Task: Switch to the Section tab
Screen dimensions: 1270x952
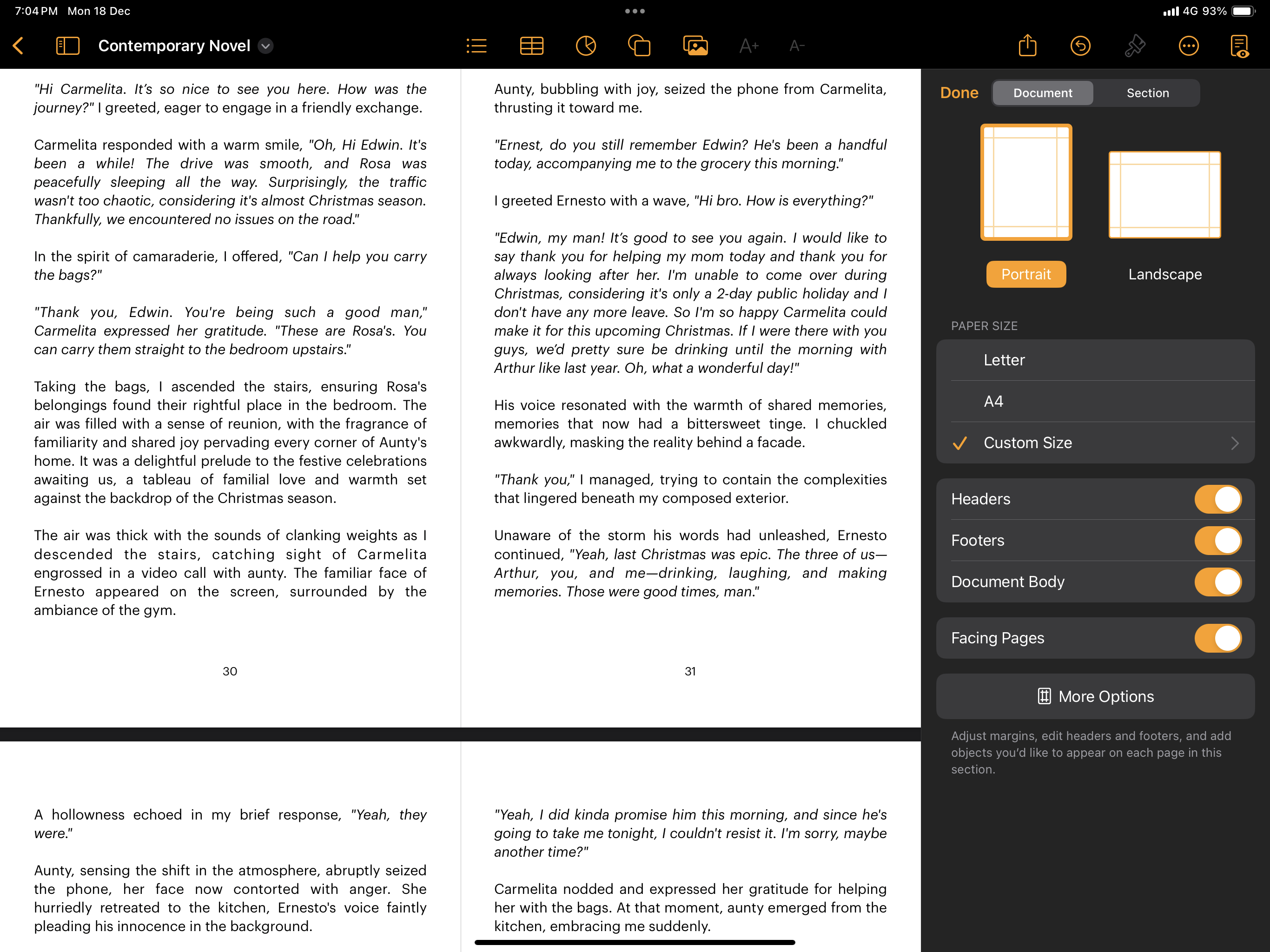Action: click(x=1147, y=93)
